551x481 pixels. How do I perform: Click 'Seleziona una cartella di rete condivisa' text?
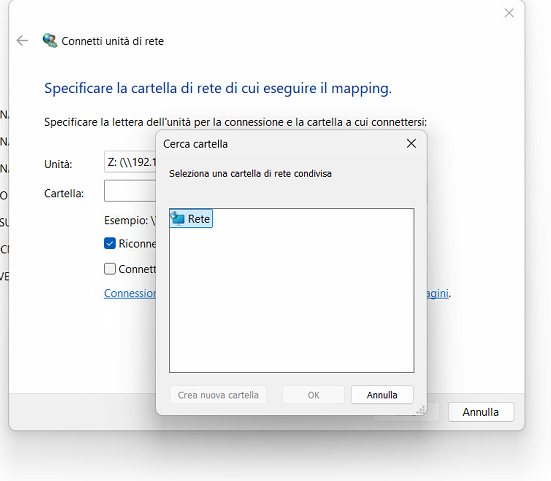point(250,174)
